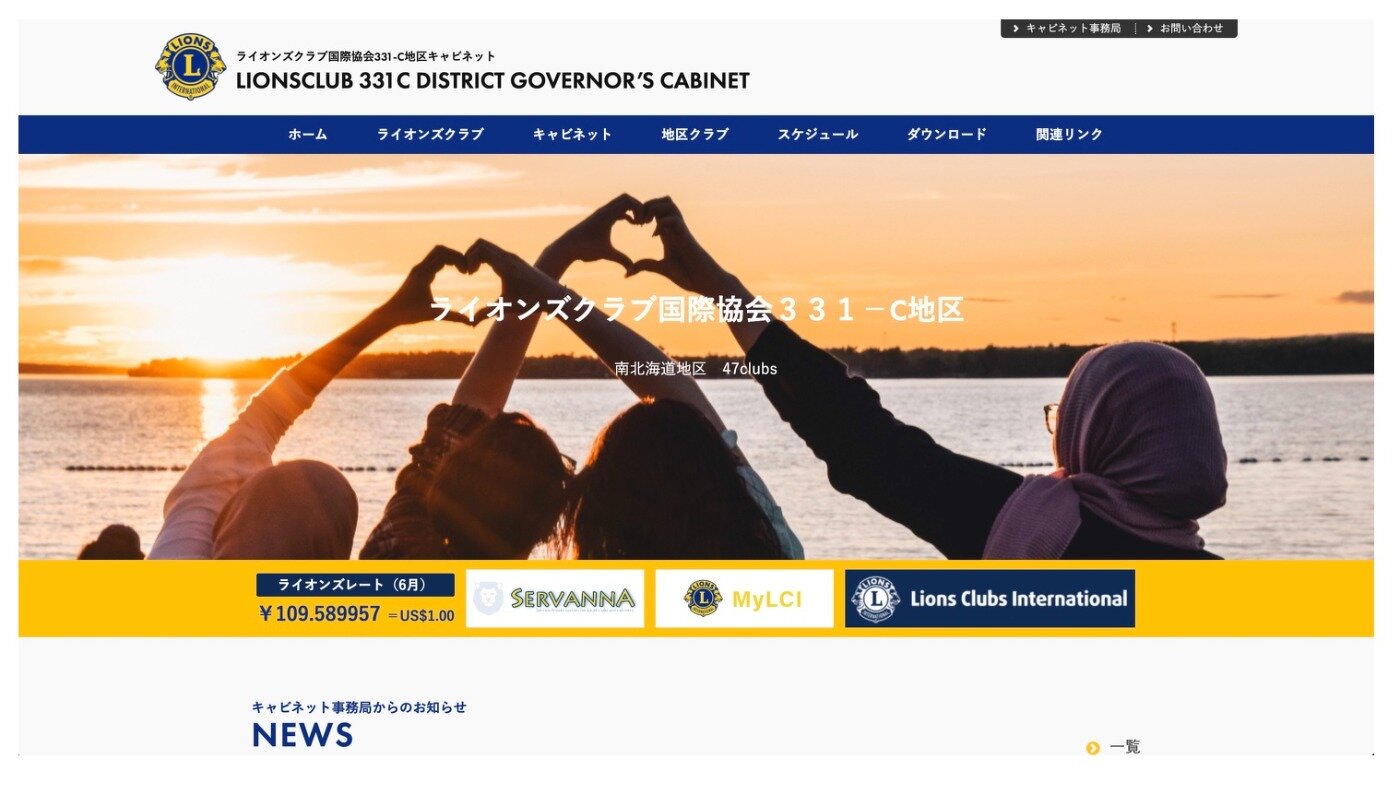
Task: Open the キャビネット事務局 top link
Action: [1073, 29]
